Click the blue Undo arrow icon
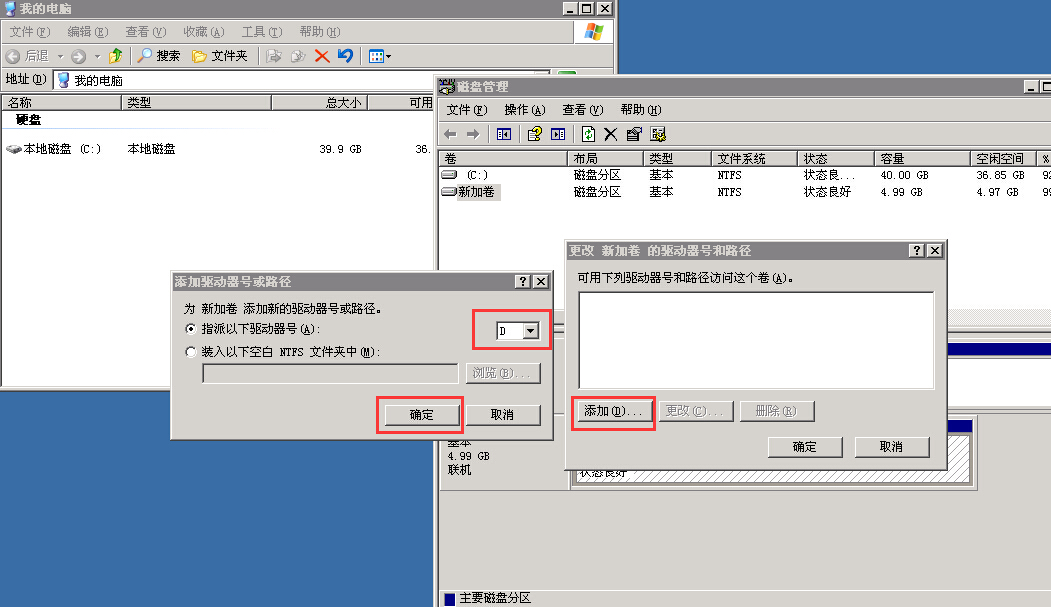Image resolution: width=1051 pixels, height=607 pixels. point(345,56)
